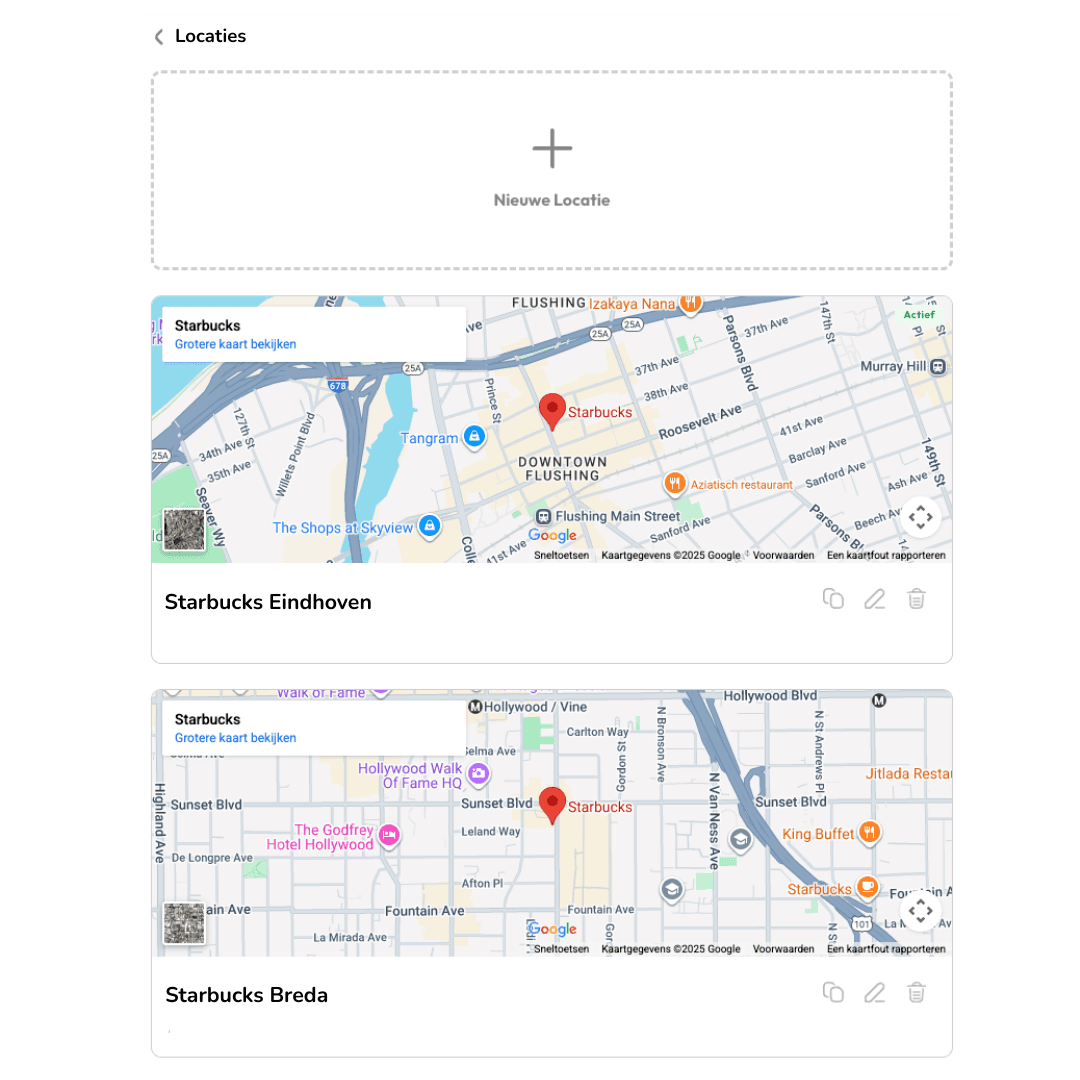The height and width of the screenshot is (1080, 1080).
Task: Click King Buffet restaurant marker
Action: [x=870, y=832]
